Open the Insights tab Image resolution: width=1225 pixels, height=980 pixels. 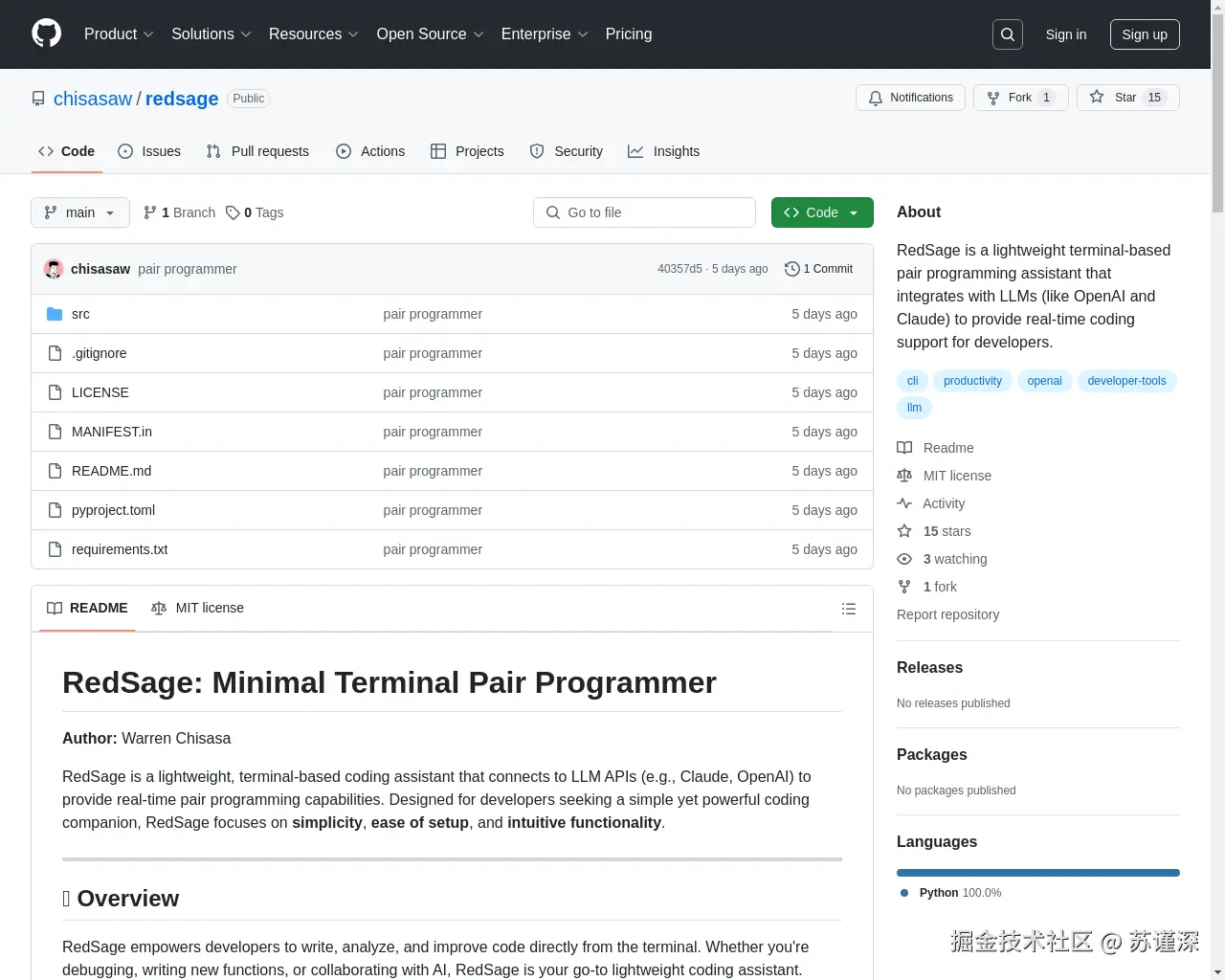[x=663, y=150]
